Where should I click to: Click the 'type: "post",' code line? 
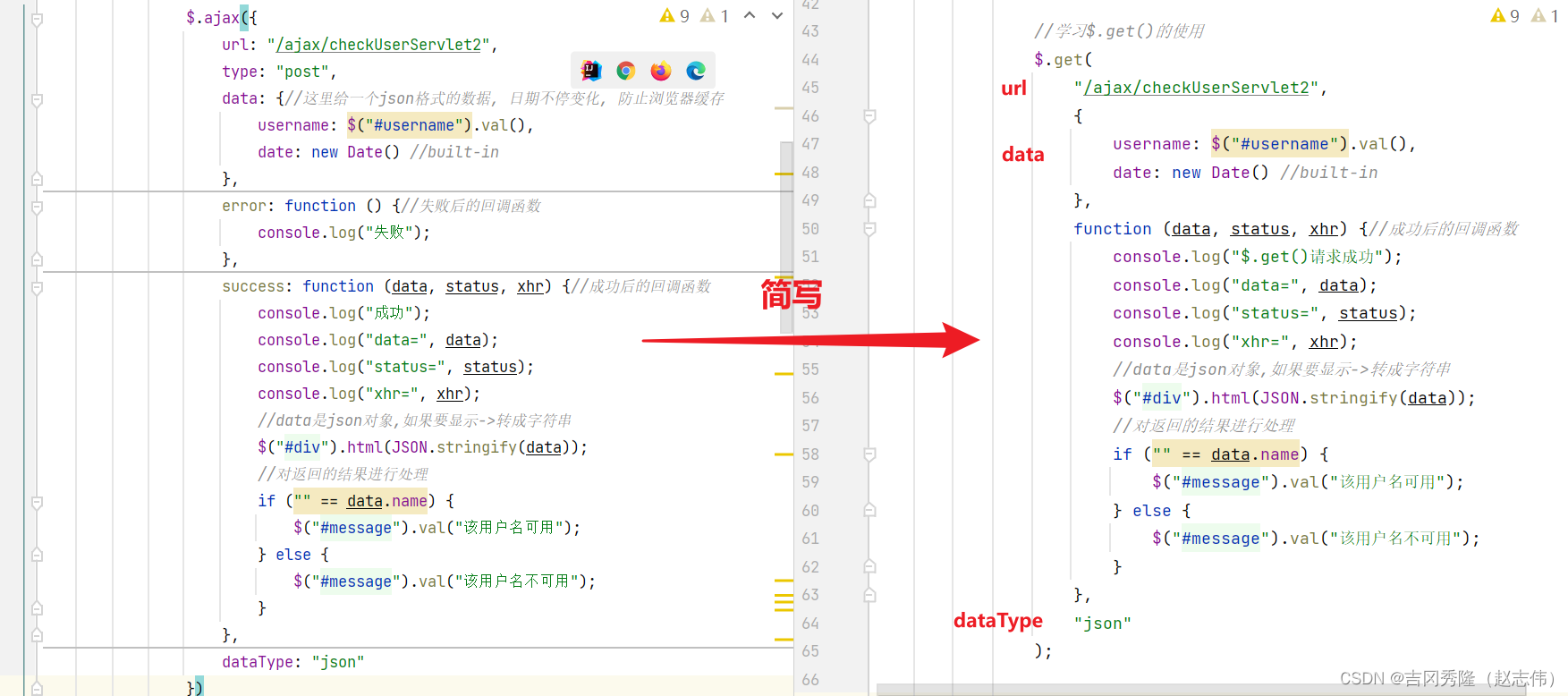pos(279,72)
